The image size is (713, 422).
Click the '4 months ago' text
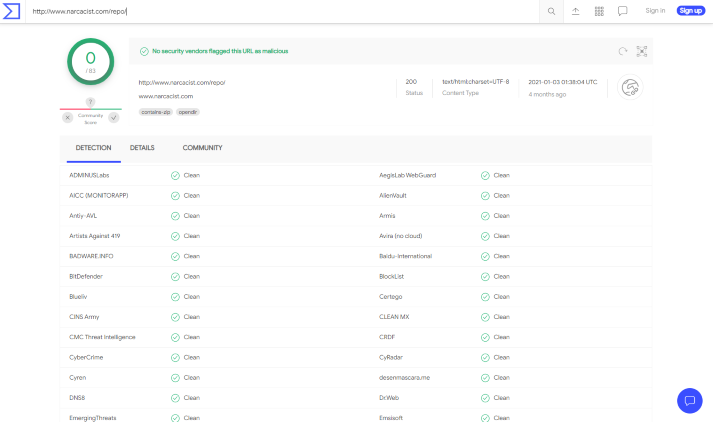coord(547,95)
